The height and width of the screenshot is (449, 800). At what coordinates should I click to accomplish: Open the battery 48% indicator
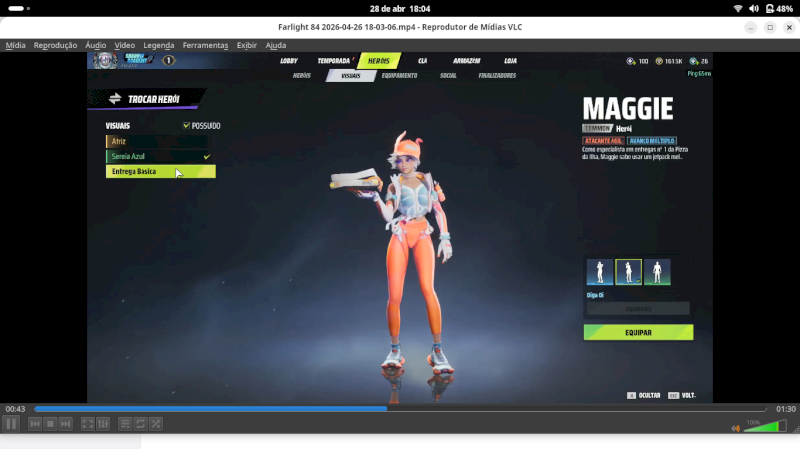(779, 9)
